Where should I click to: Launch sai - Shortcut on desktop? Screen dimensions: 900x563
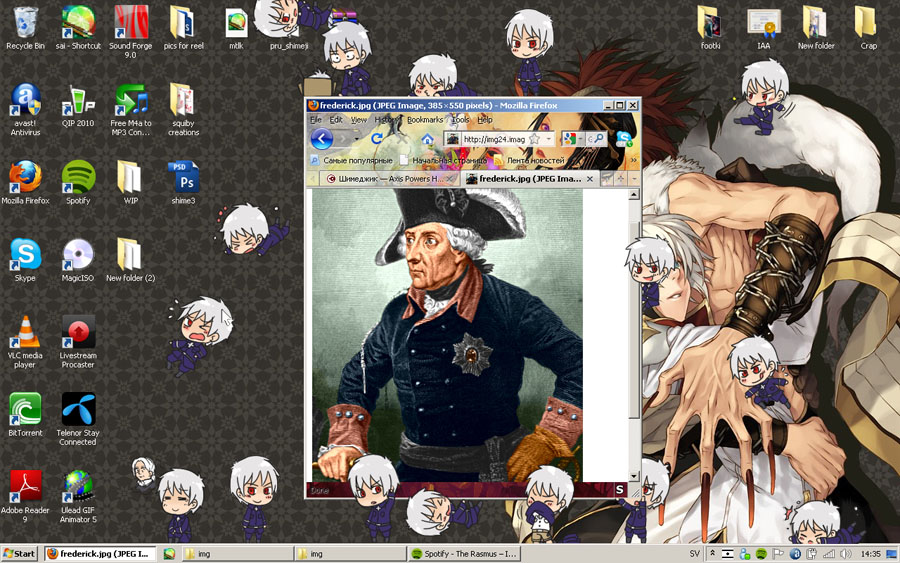pos(78,27)
